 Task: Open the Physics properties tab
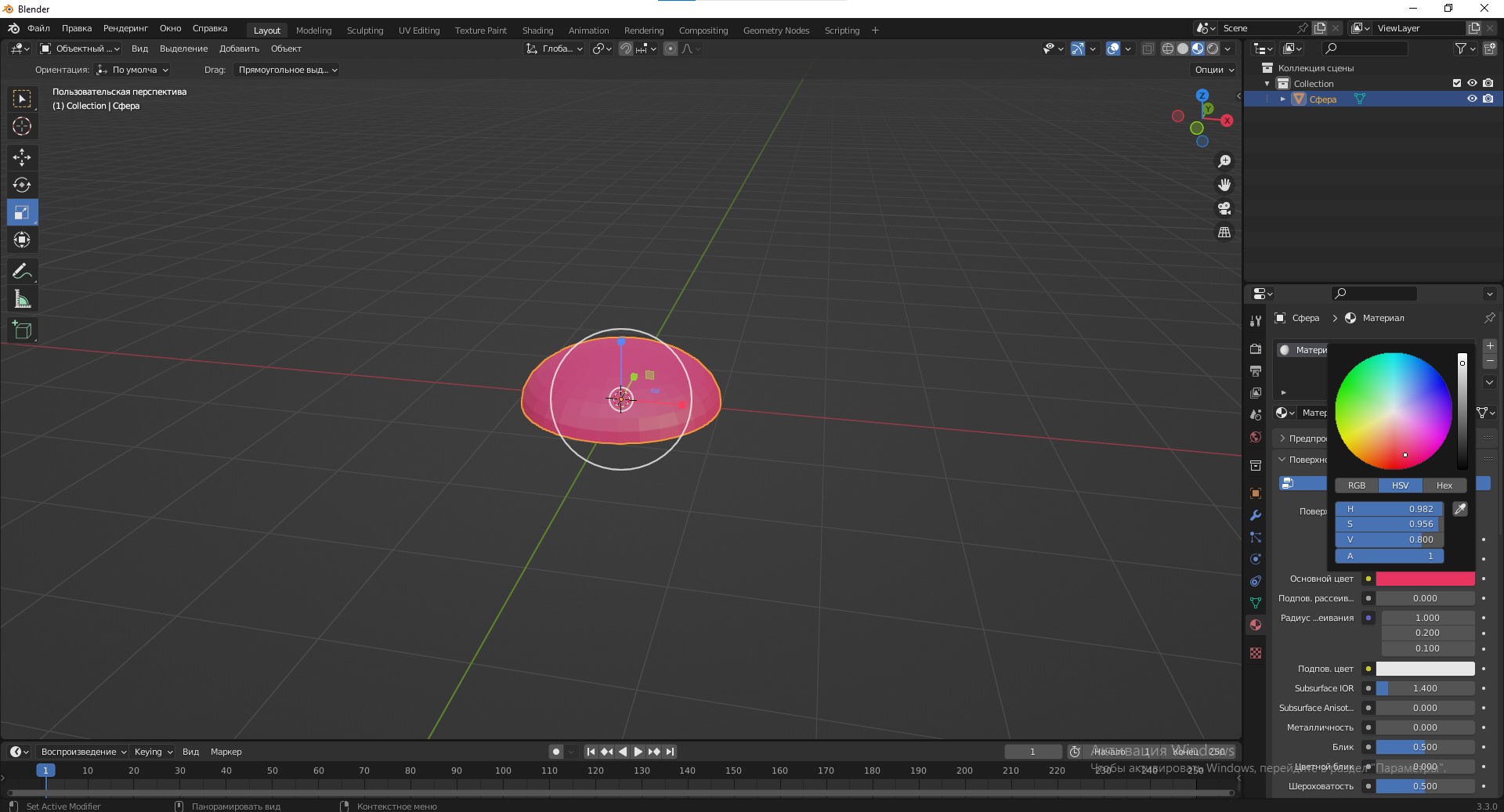[x=1256, y=559]
